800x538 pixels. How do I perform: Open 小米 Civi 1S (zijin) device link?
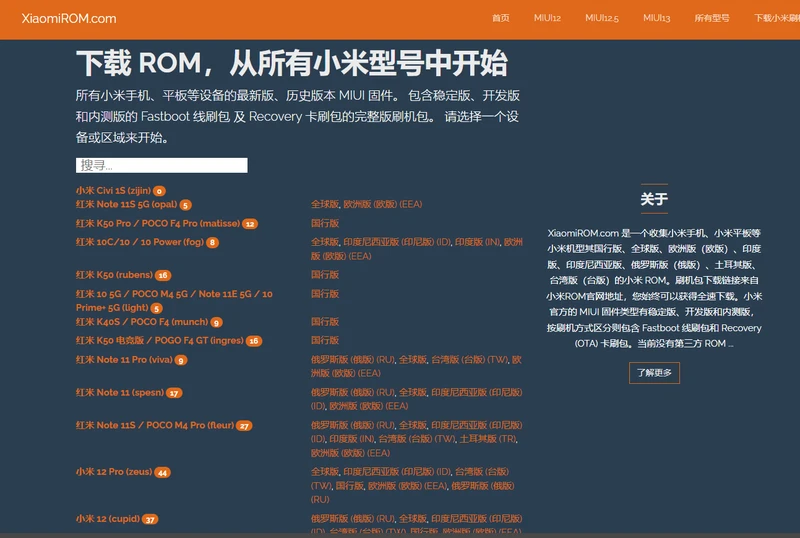point(113,190)
